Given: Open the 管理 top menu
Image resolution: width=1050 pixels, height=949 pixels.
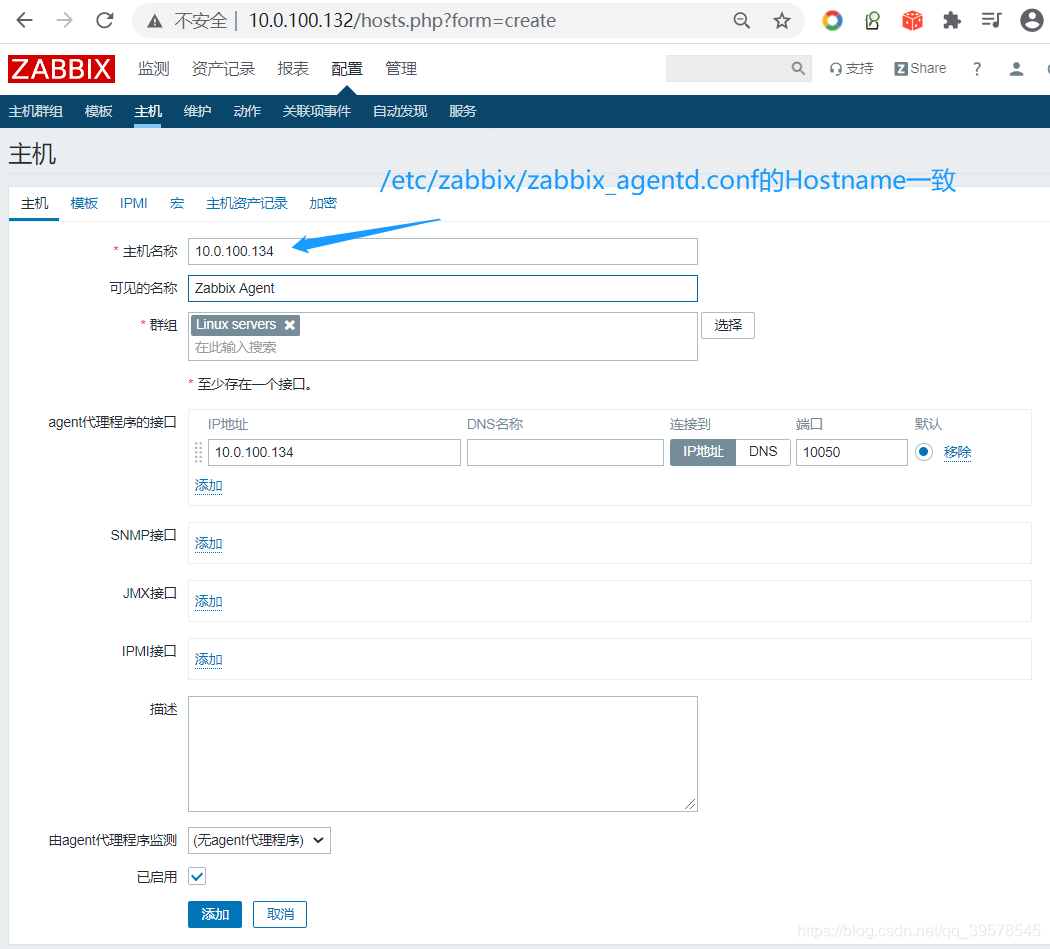Looking at the screenshot, I should pos(400,69).
